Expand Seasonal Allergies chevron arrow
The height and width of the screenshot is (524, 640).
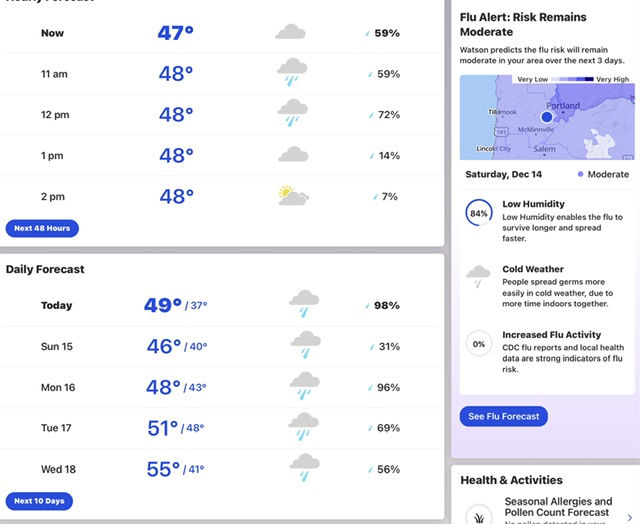coord(629,518)
